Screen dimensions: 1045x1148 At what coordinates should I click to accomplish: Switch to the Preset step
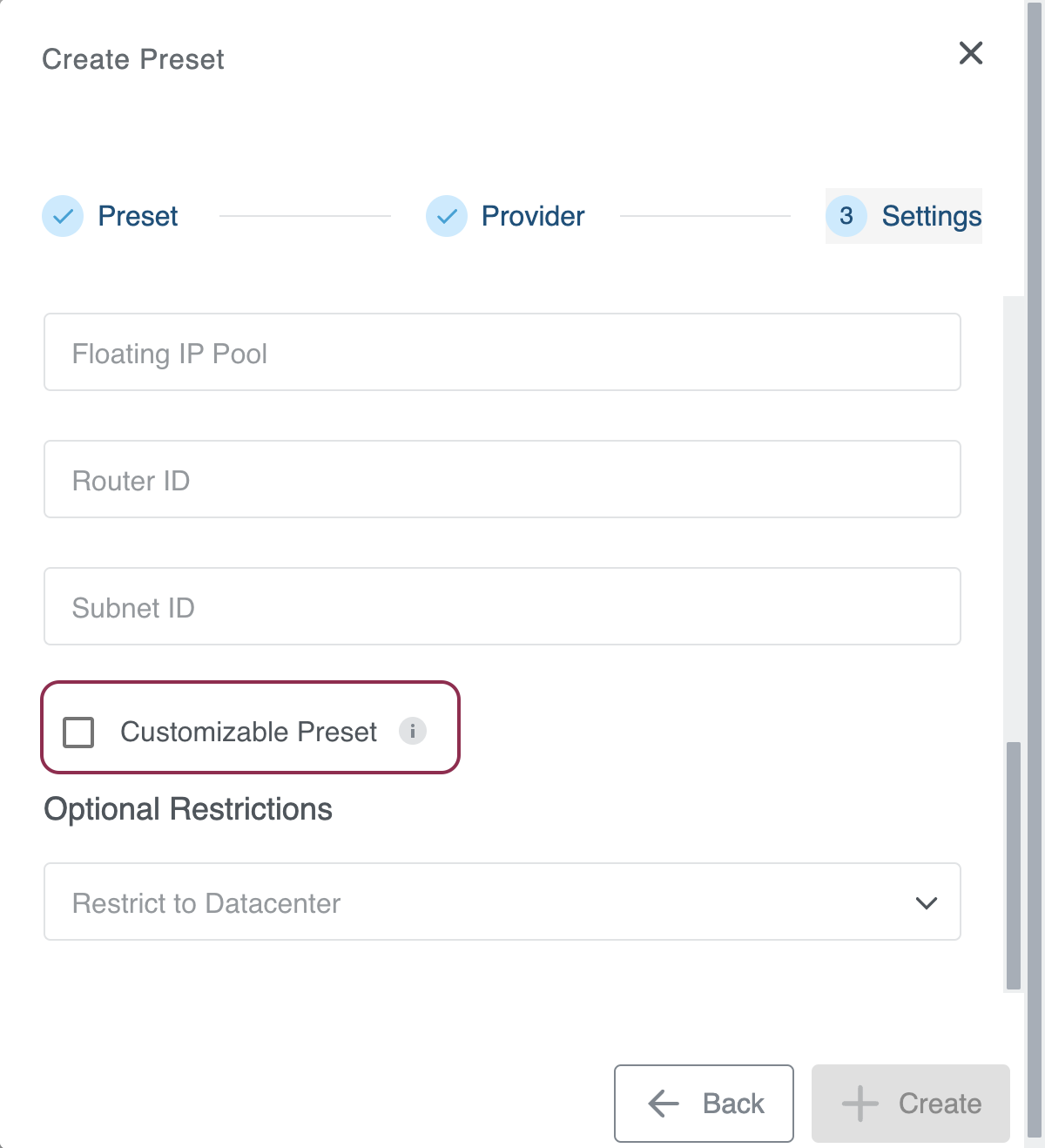pyautogui.click(x=138, y=216)
